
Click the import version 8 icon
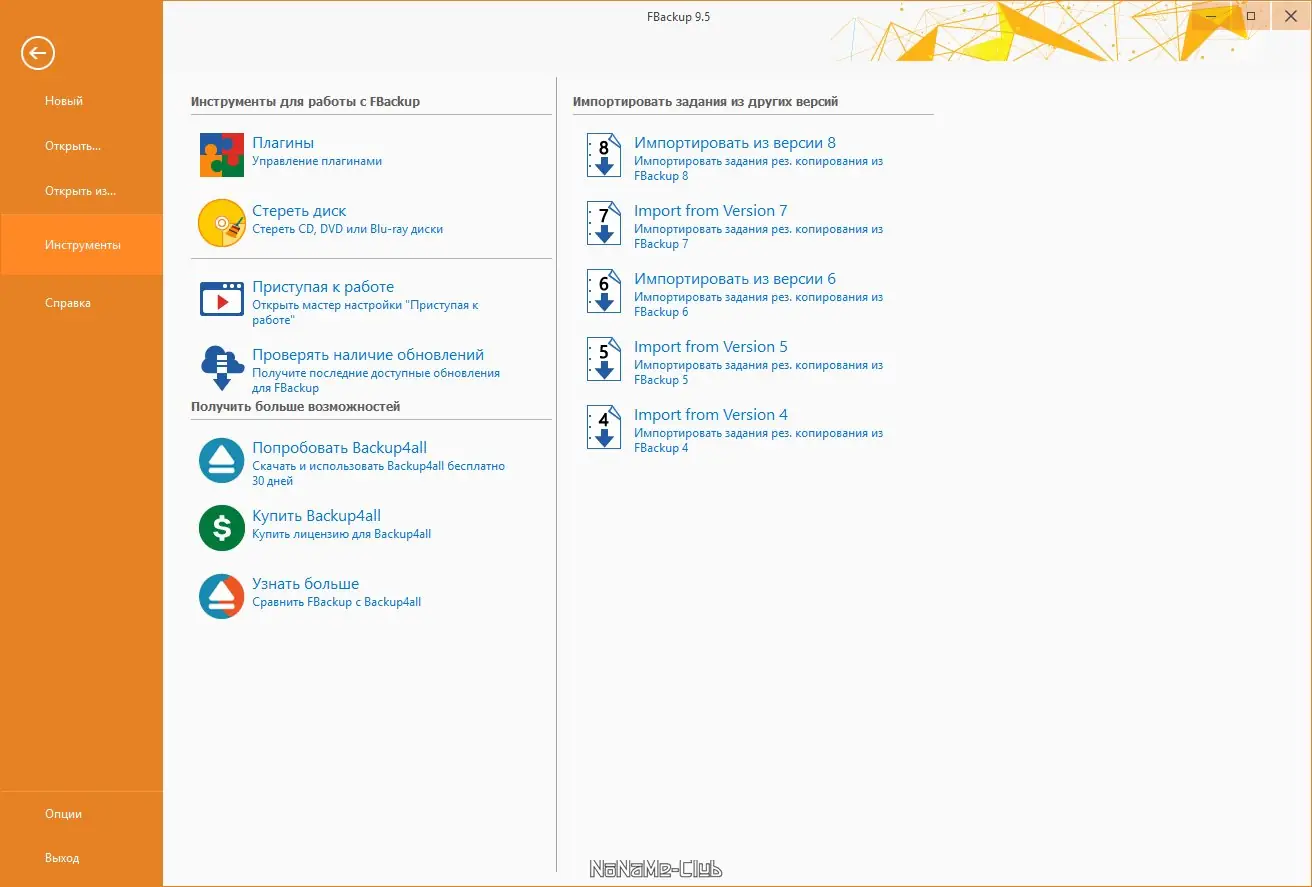[x=604, y=155]
